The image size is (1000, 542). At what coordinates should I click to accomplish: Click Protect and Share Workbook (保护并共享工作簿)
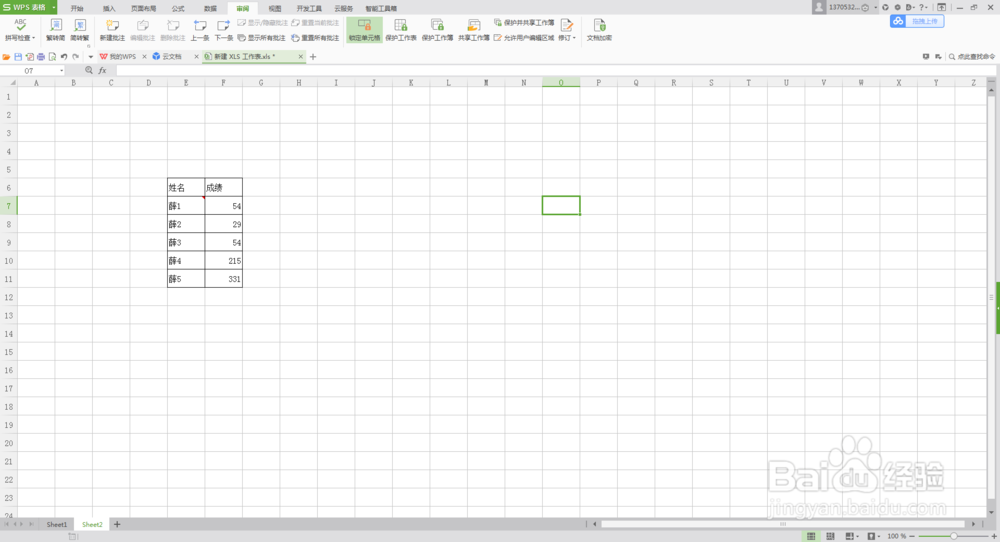click(524, 23)
